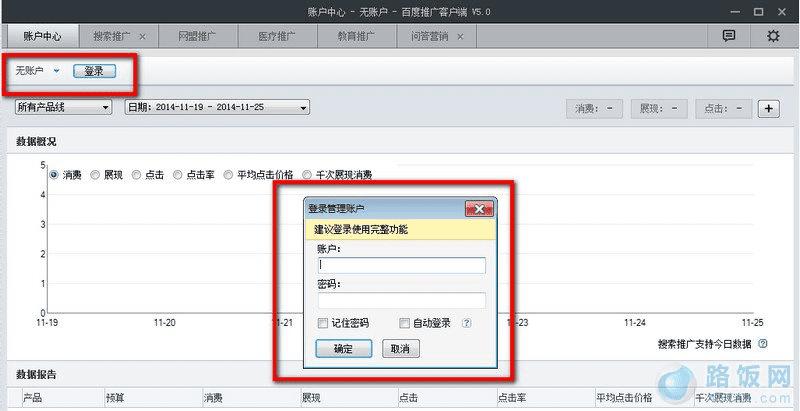Click the 数据报告 section heading
The height and width of the screenshot is (411, 800).
click(x=36, y=375)
